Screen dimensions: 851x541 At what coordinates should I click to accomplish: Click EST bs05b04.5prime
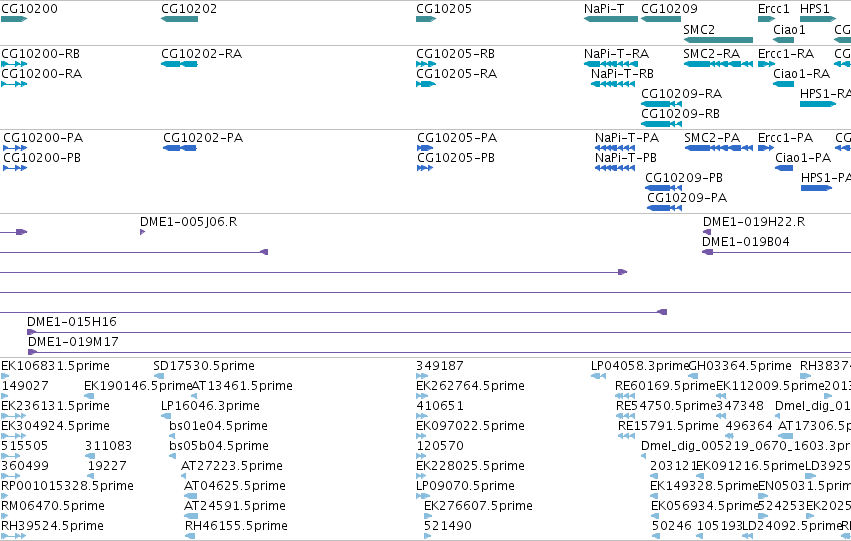click(x=219, y=446)
